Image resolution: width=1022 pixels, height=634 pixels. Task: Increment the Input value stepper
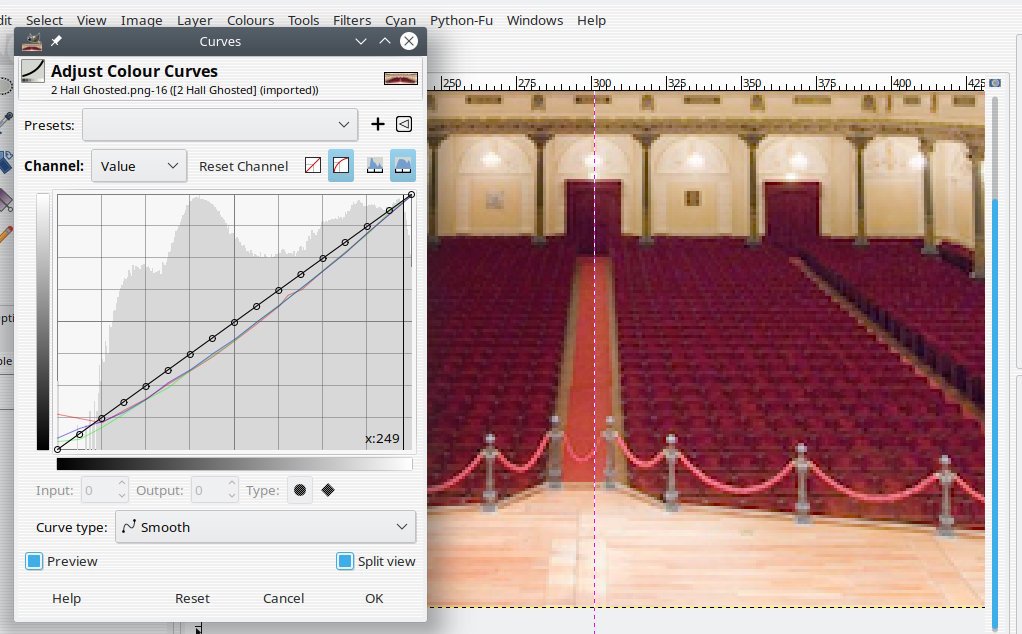point(122,484)
